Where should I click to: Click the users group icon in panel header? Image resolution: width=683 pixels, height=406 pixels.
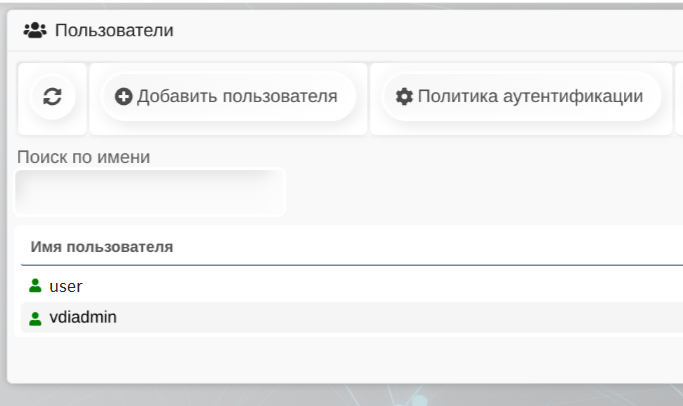[x=35, y=30]
